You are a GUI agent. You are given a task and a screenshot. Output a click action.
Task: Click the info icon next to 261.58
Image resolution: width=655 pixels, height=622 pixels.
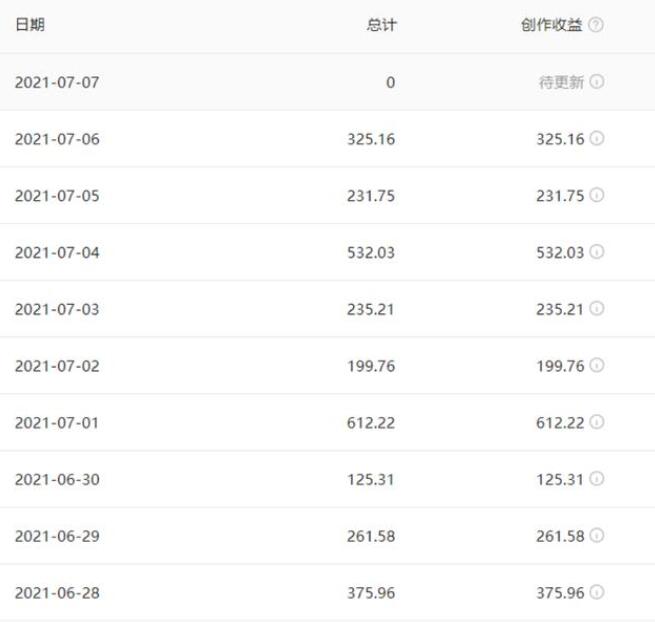(597, 536)
